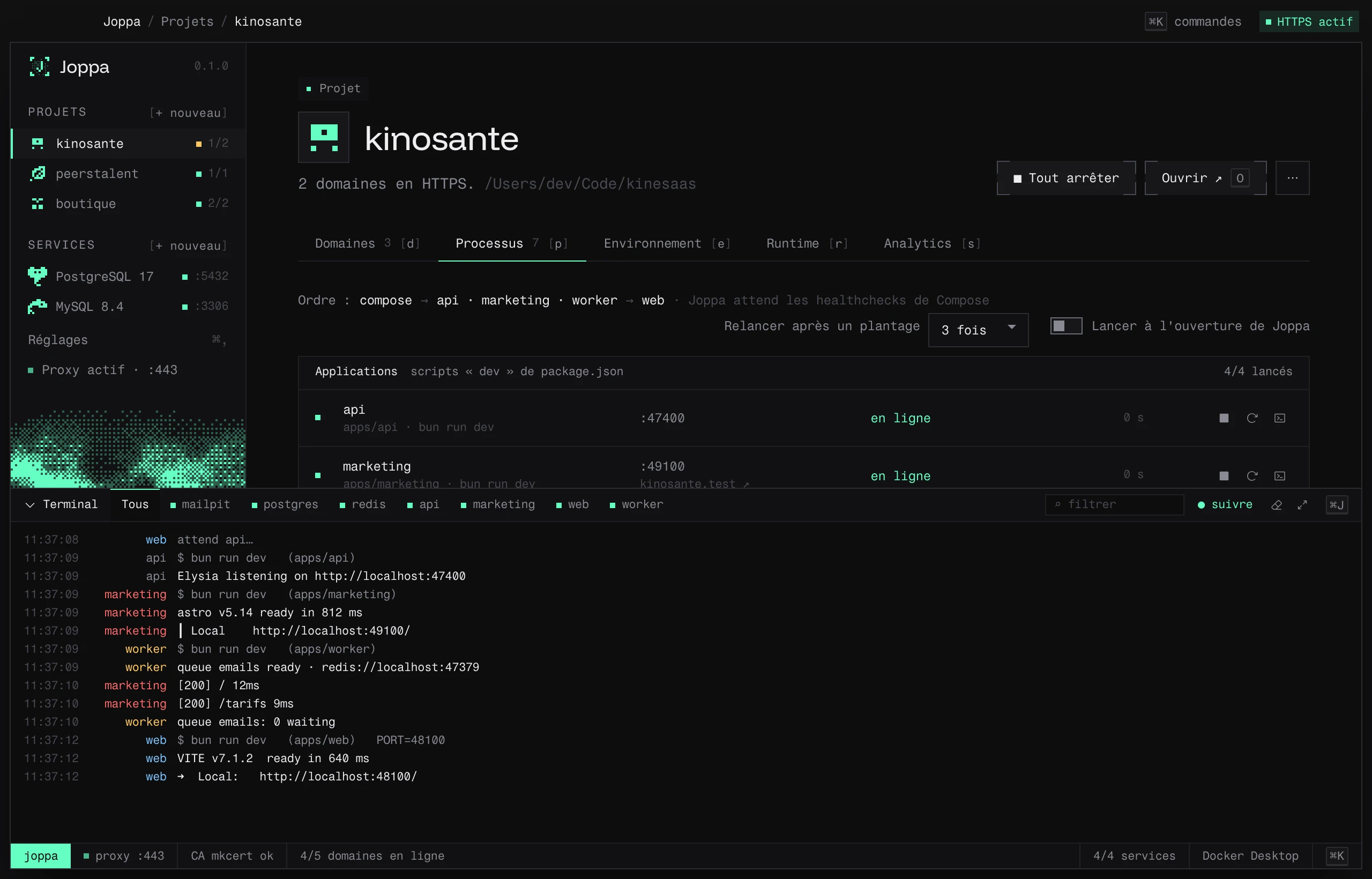1372x879 pixels.
Task: Show the Tous terminal log tab
Action: [x=135, y=504]
